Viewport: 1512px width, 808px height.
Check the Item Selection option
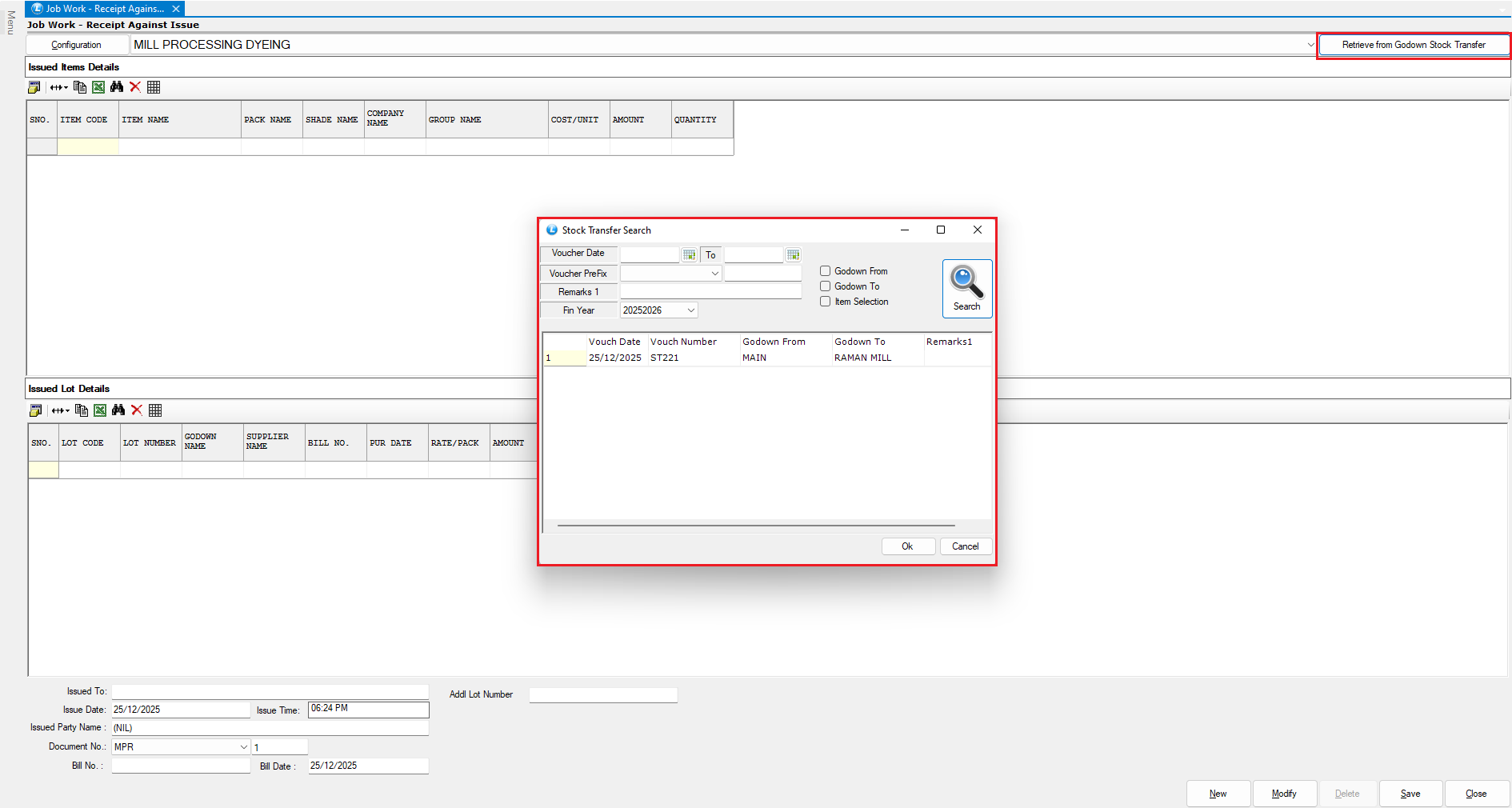tap(825, 302)
